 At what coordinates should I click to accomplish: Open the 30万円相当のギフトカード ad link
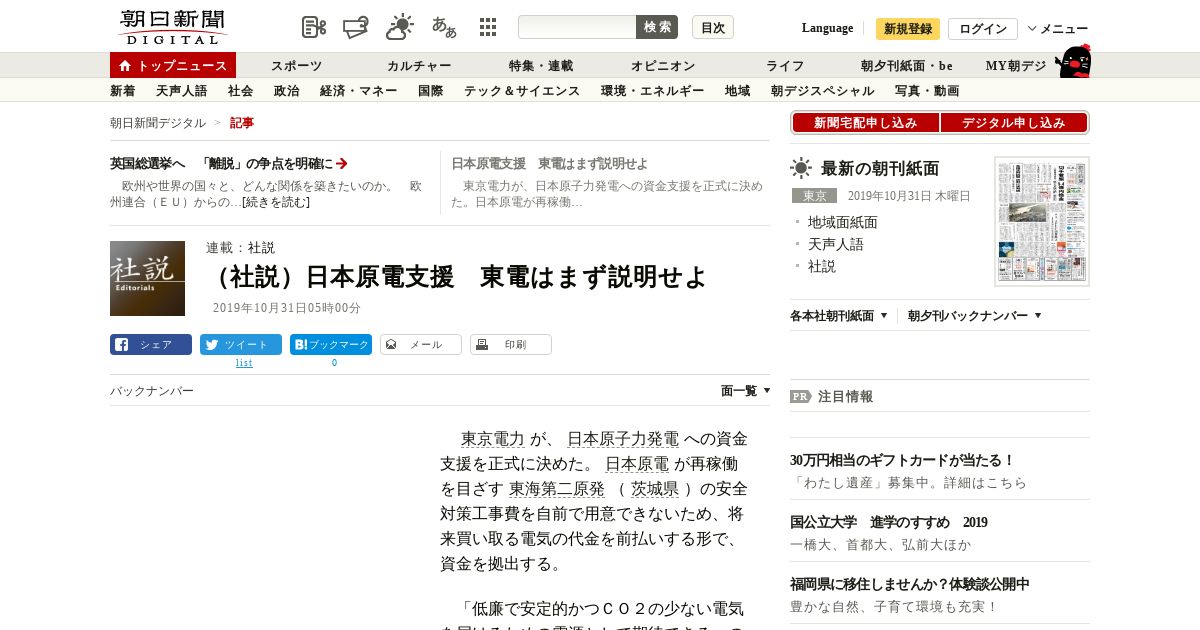pos(903,460)
